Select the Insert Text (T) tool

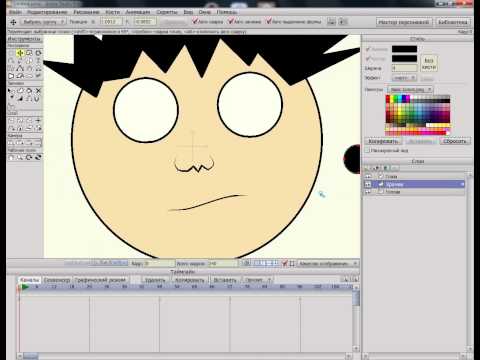(x=38, y=61)
